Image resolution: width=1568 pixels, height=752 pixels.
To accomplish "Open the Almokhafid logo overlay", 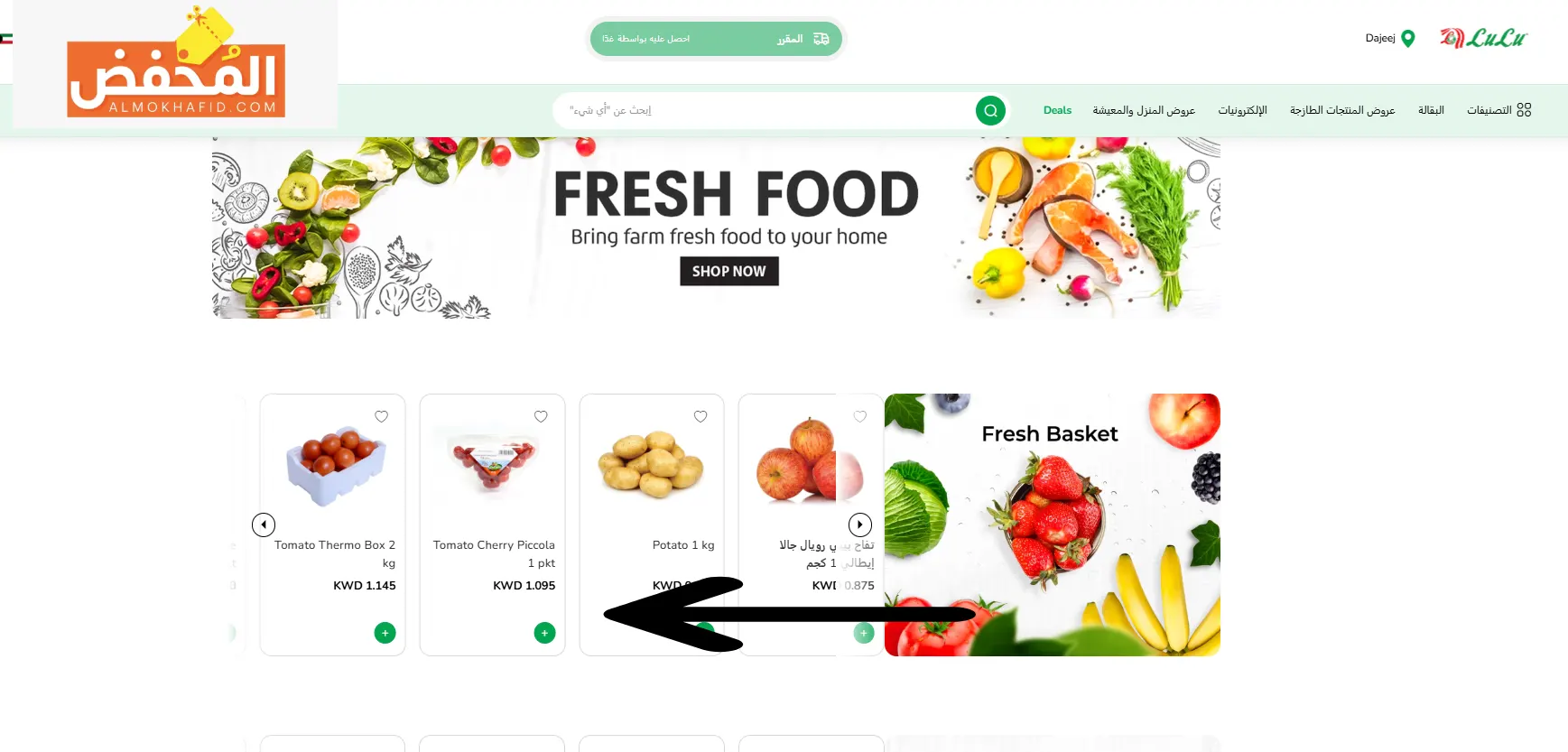I will pyautogui.click(x=176, y=64).
